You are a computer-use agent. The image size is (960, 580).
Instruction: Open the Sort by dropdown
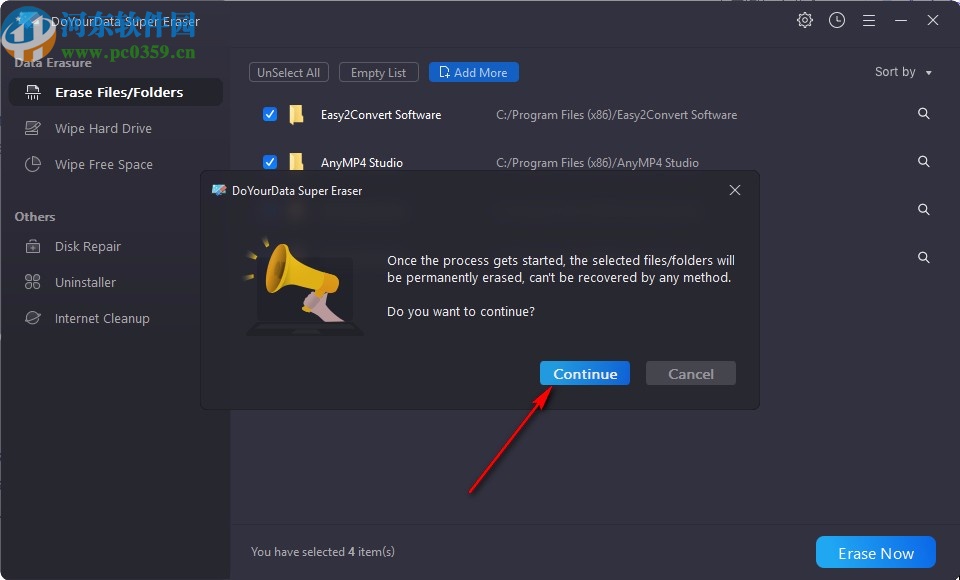click(x=903, y=72)
